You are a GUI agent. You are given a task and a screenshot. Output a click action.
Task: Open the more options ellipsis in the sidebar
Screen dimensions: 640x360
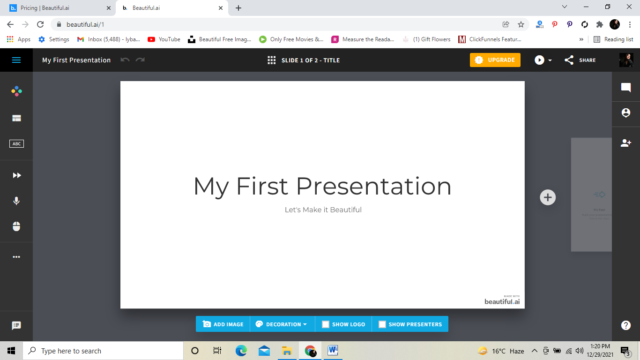(x=16, y=257)
